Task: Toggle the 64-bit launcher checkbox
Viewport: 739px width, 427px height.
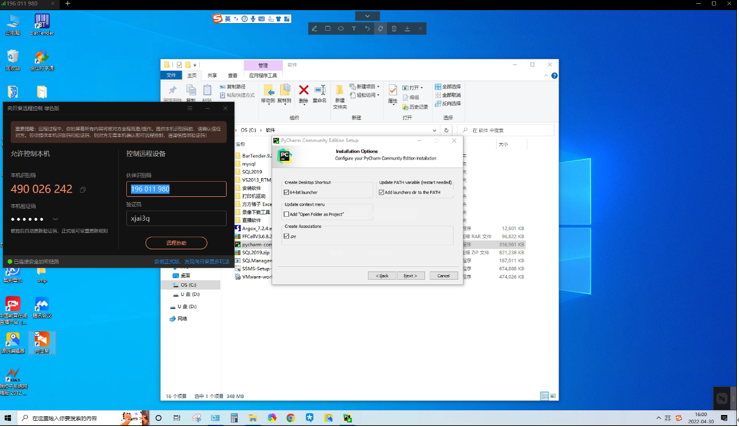Action: click(286, 192)
